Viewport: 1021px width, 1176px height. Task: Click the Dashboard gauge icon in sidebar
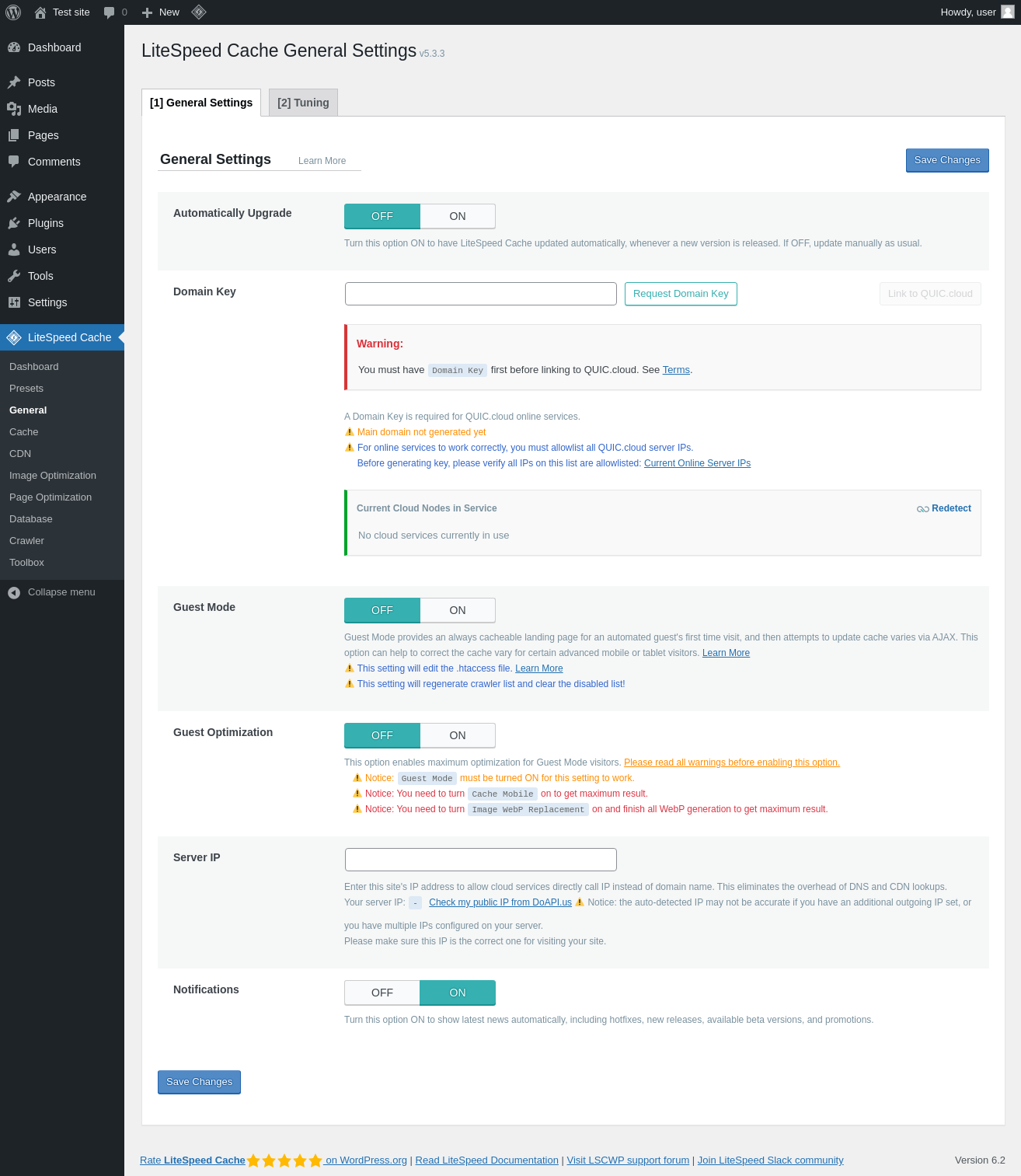(x=14, y=47)
